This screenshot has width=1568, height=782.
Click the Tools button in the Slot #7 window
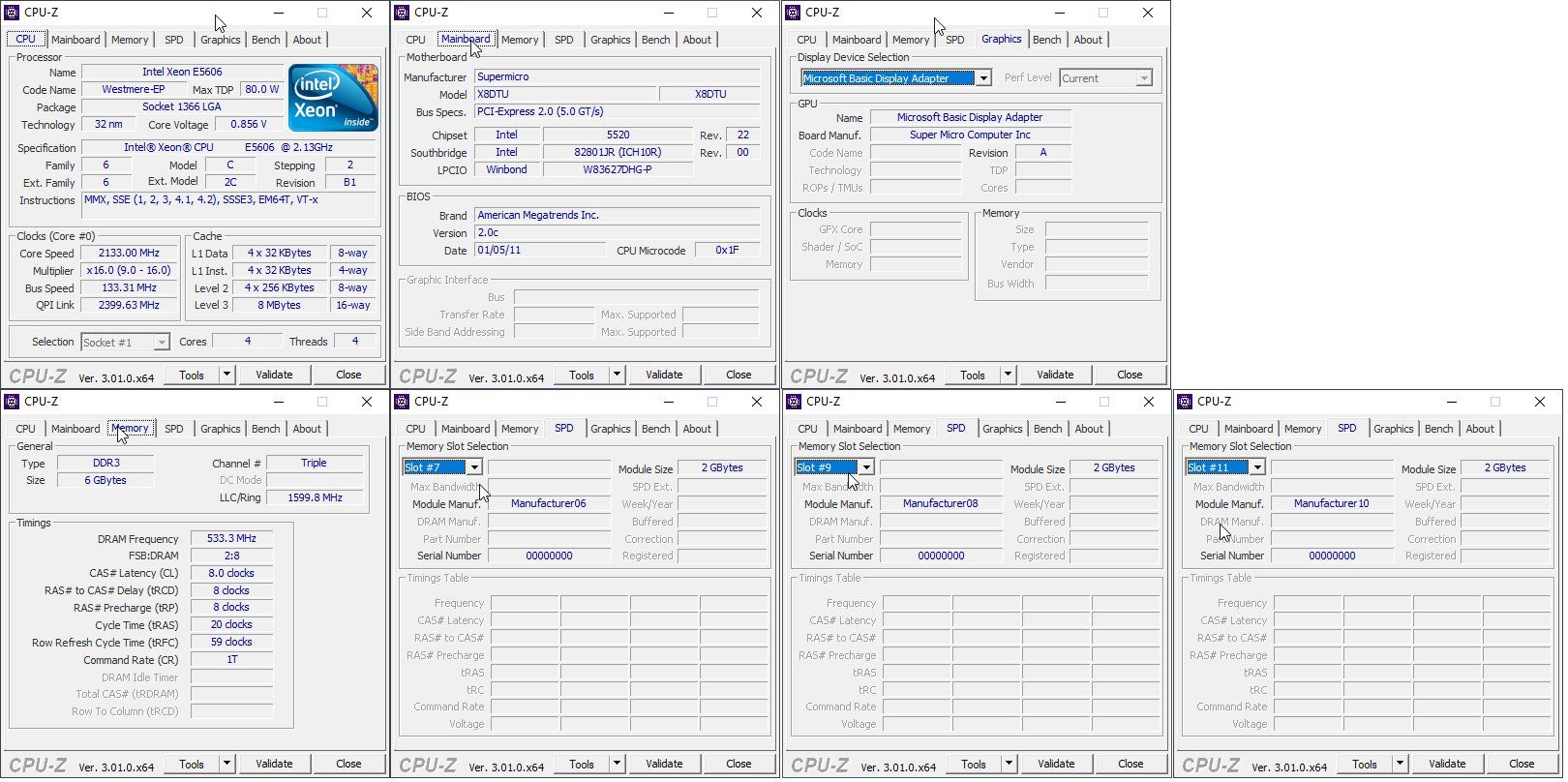tap(582, 764)
